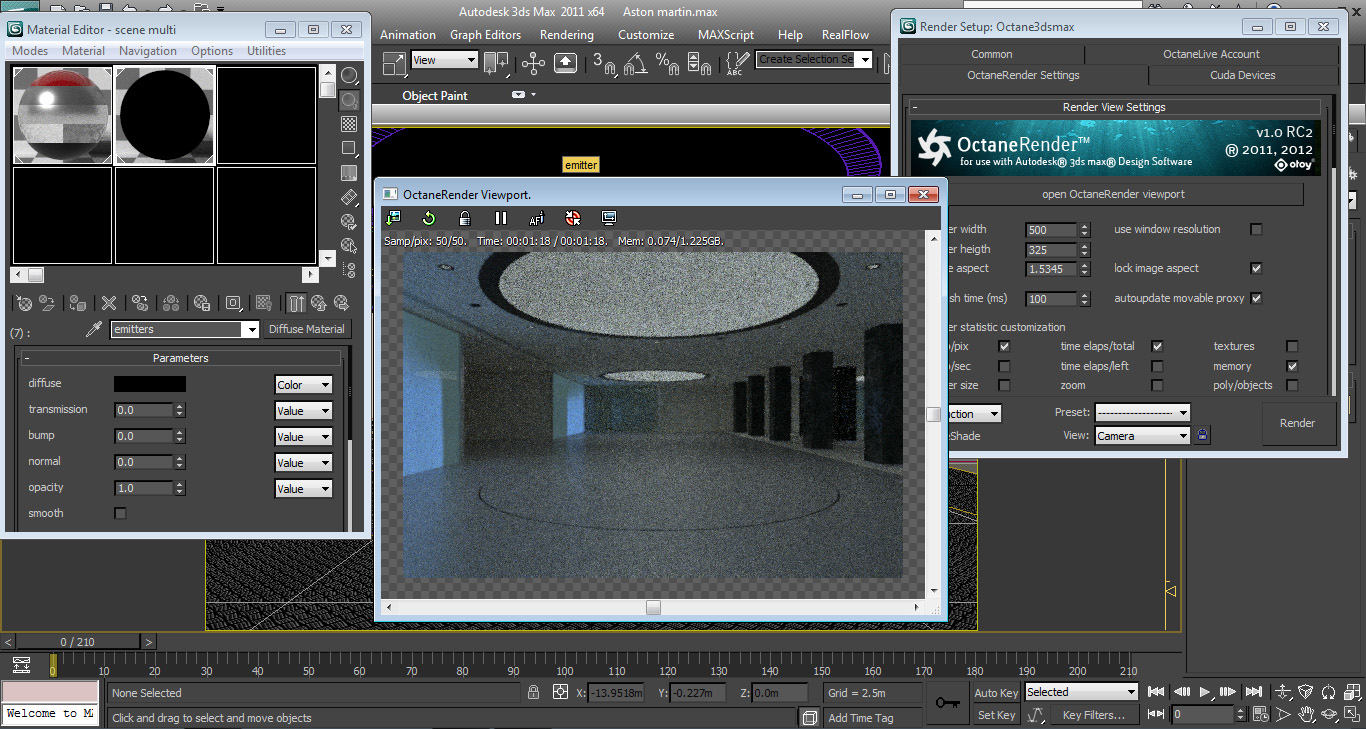Click Go Forward to Sibling icon
The width and height of the screenshot is (1366, 729).
(342, 303)
